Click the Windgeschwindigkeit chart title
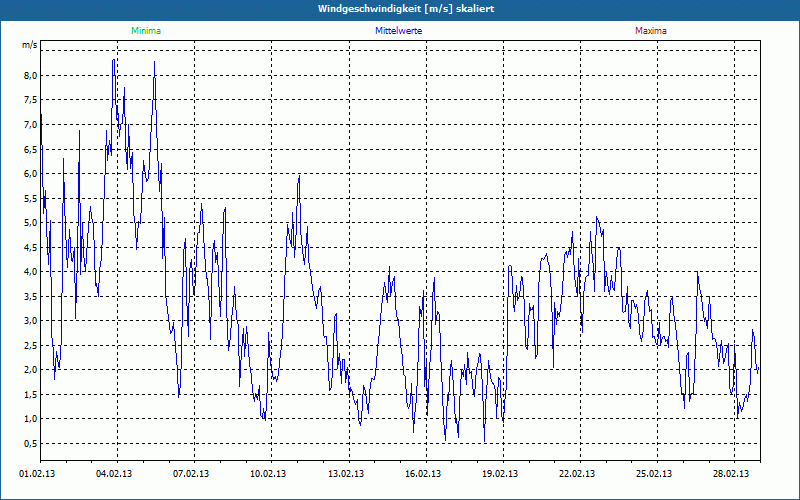The width and height of the screenshot is (800, 500). click(x=406, y=9)
